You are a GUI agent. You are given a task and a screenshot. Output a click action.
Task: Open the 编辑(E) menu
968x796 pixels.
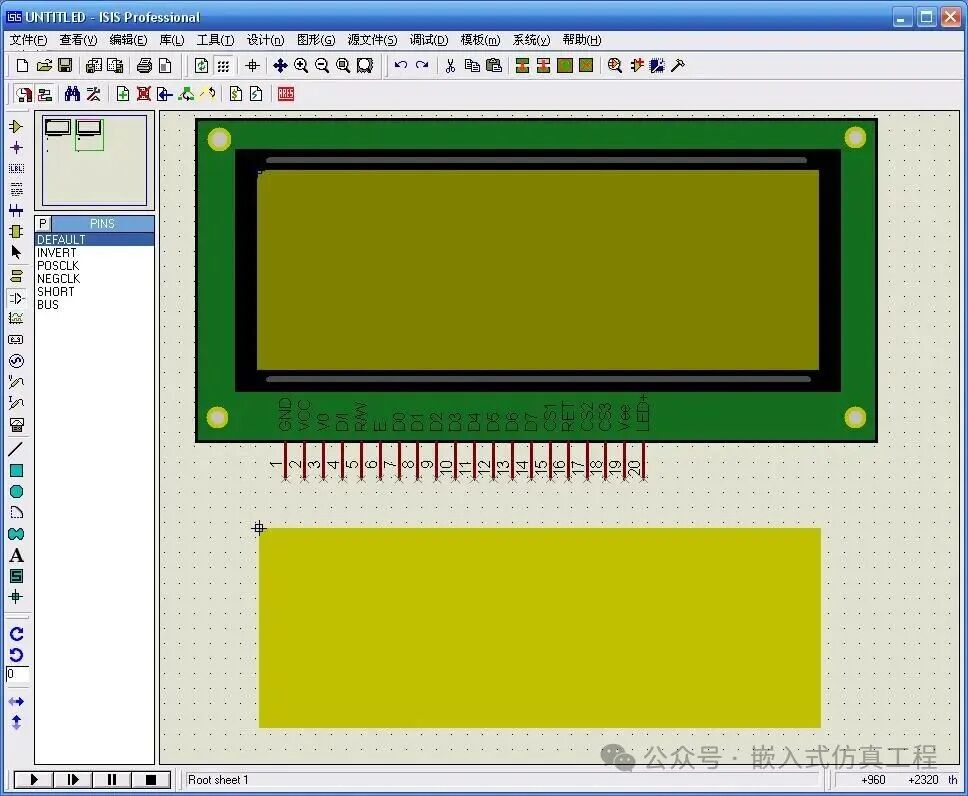(128, 40)
